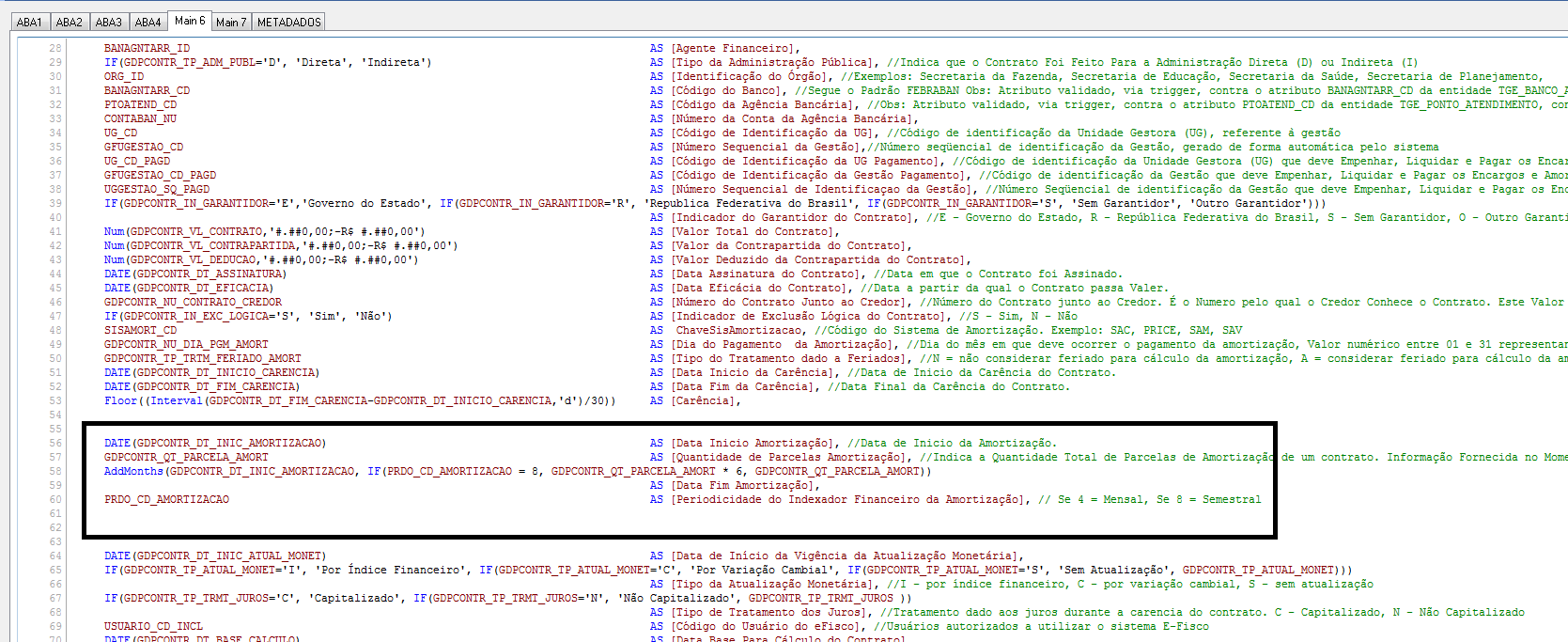Click alias [Agente Financeiro]
The height and width of the screenshot is (642, 1568).
(733, 48)
